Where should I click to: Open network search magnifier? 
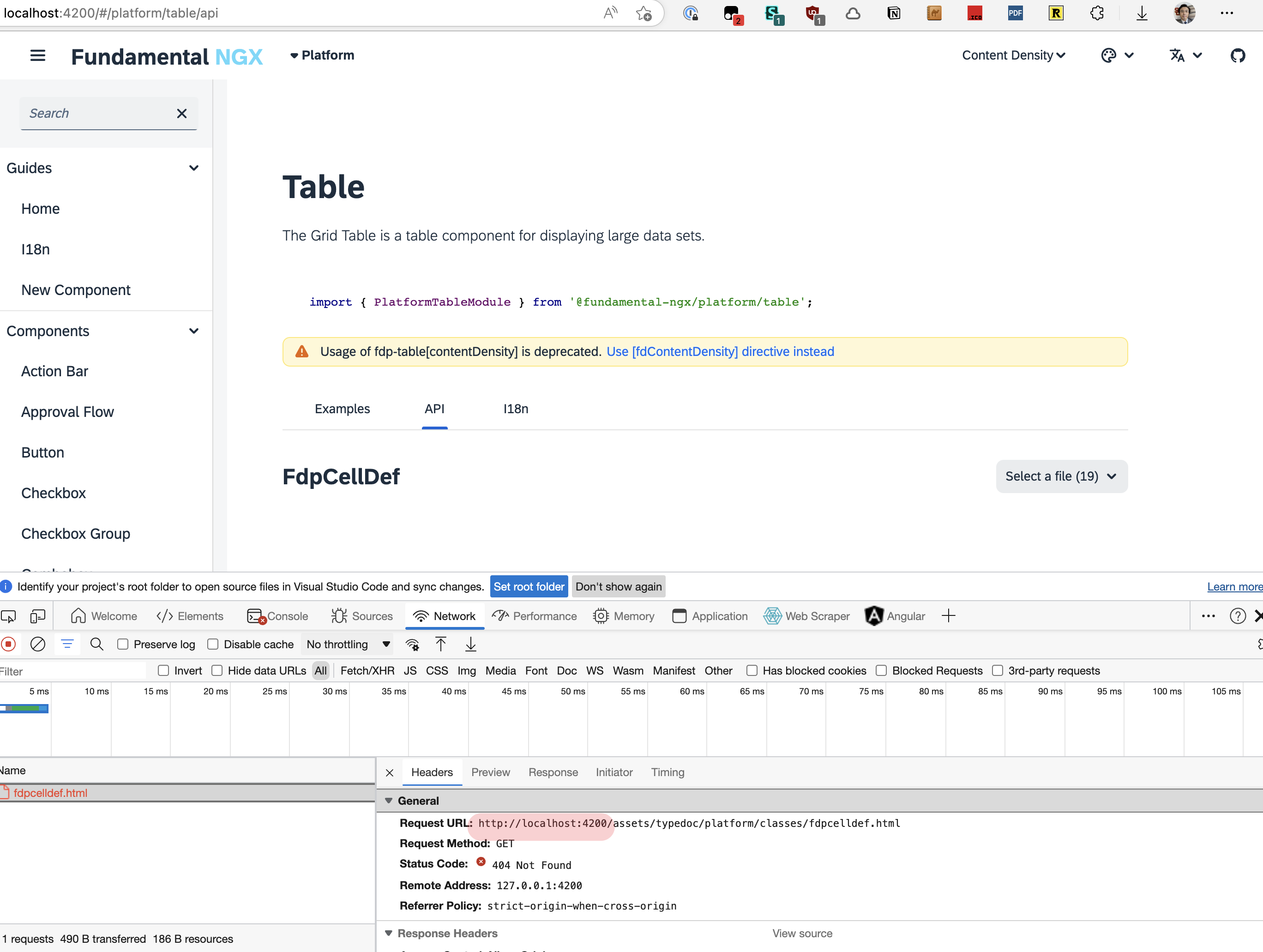pyautogui.click(x=96, y=644)
